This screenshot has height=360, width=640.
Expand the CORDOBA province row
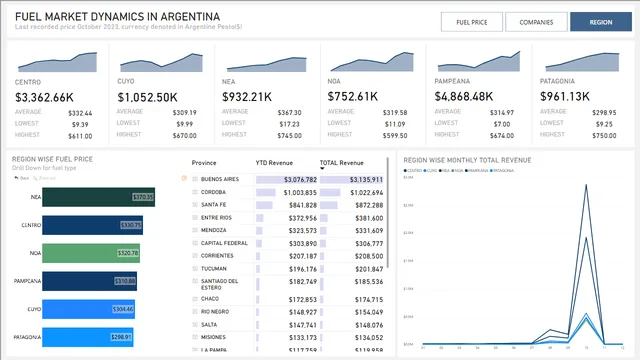(195, 192)
